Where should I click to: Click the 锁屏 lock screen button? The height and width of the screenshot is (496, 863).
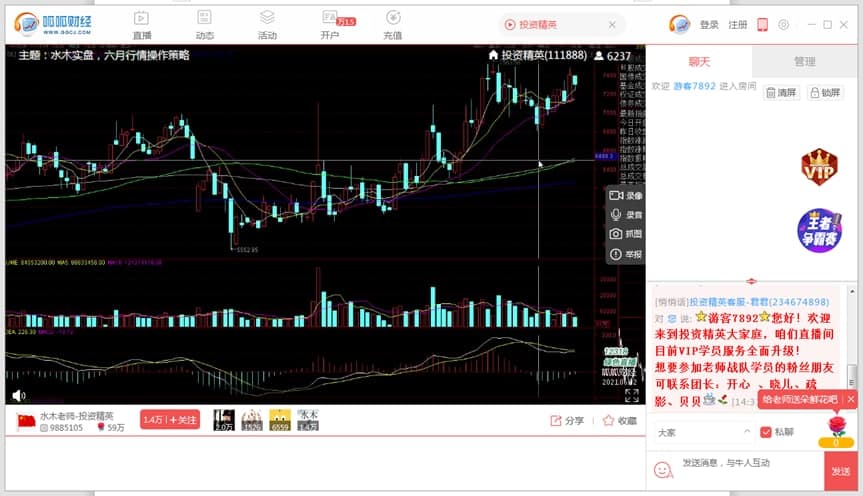(x=825, y=92)
